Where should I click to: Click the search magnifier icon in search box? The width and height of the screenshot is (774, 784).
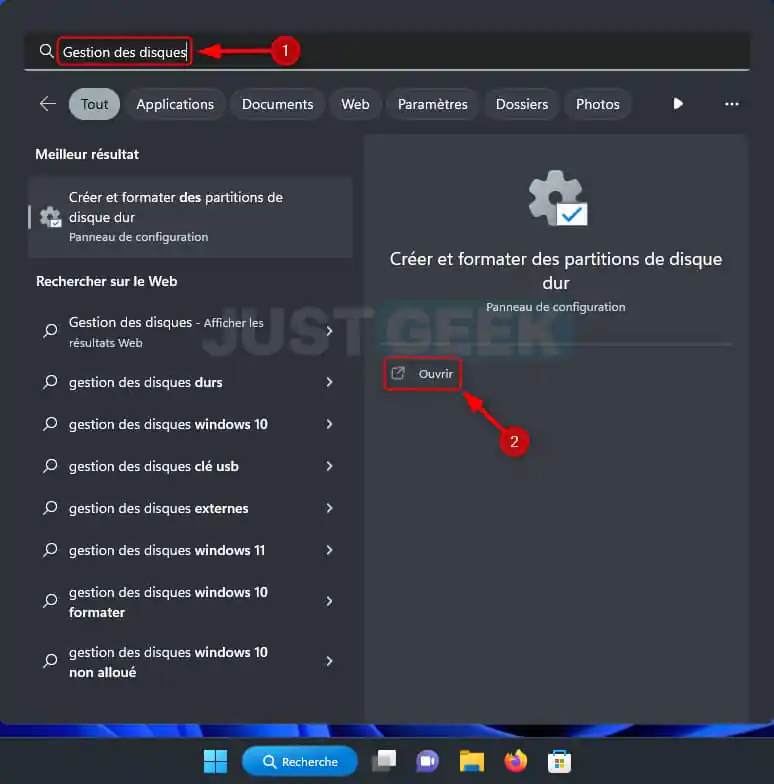click(46, 51)
